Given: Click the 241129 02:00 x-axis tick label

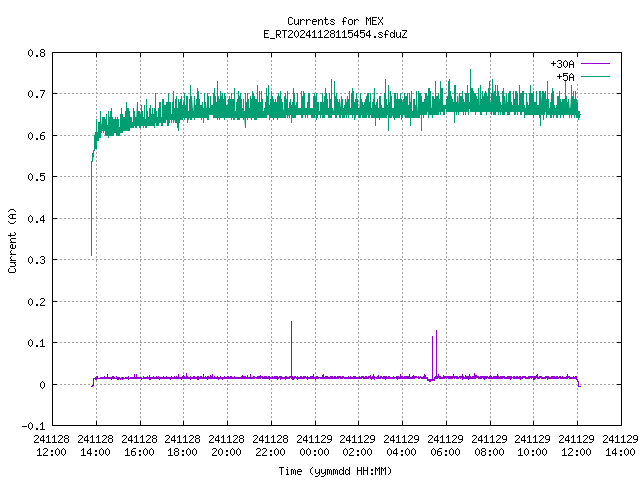Looking at the screenshot, I should coord(358,445).
